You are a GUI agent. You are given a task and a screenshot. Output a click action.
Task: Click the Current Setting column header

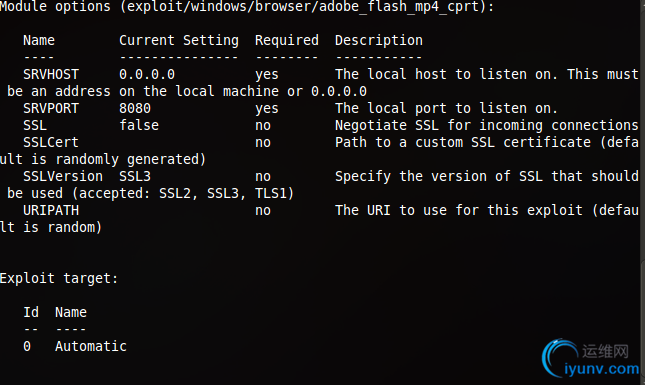tap(179, 40)
